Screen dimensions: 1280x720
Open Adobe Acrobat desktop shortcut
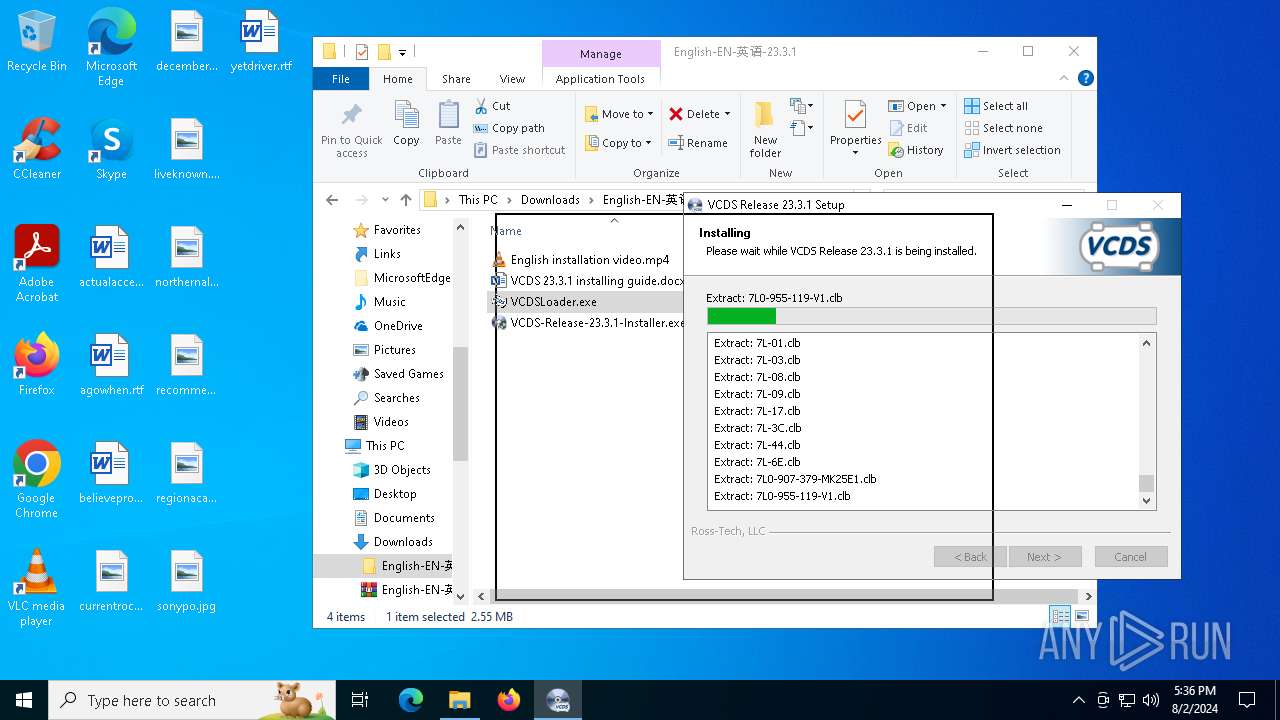[37, 264]
